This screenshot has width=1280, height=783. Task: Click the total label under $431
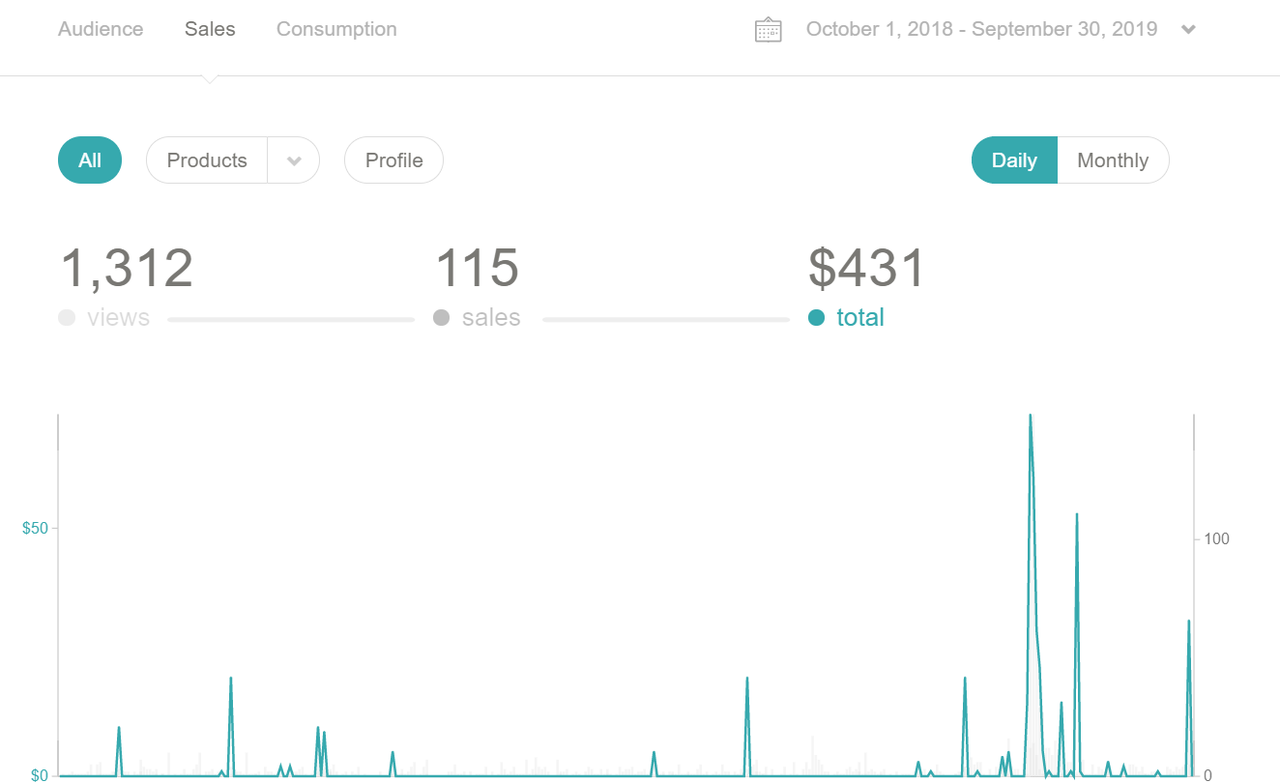point(860,318)
